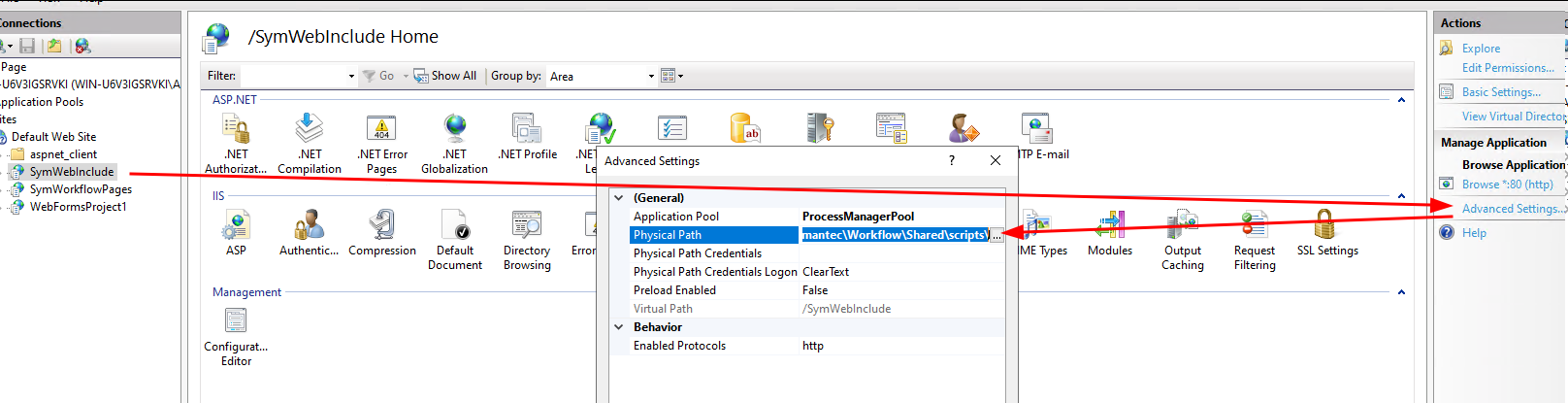Open the checklist Application Settings icon

[672, 129]
